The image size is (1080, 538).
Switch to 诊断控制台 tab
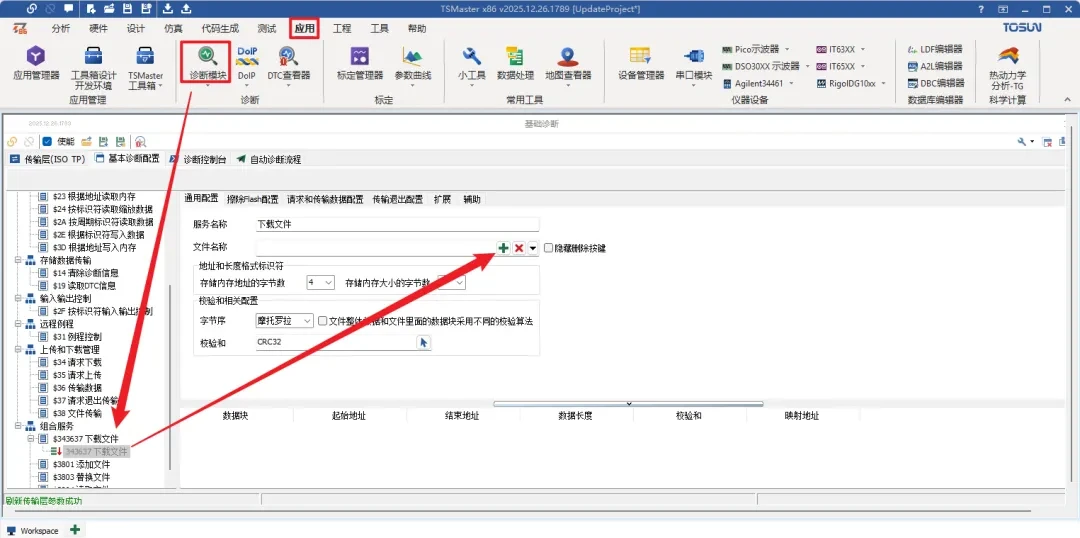(x=198, y=159)
